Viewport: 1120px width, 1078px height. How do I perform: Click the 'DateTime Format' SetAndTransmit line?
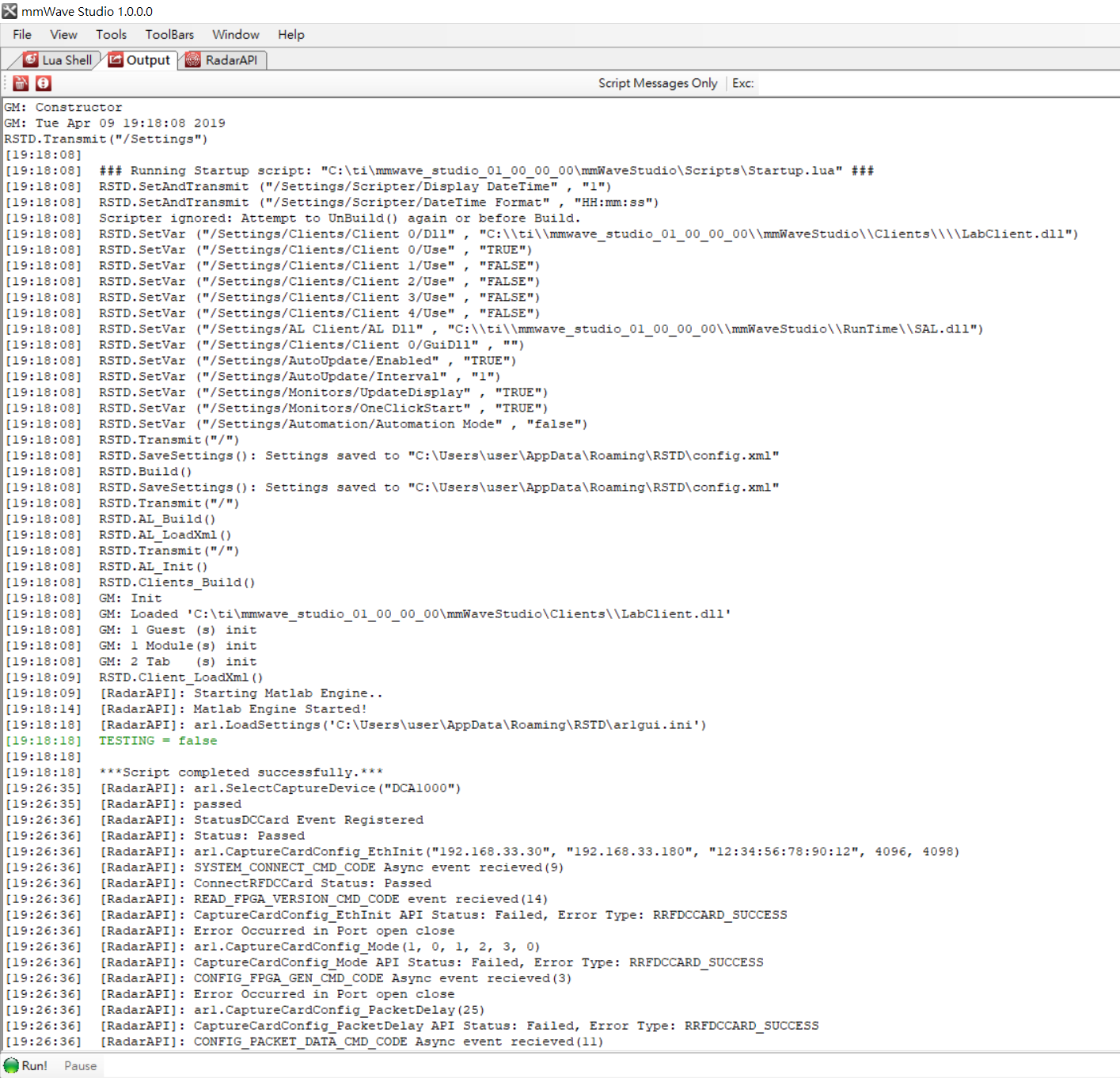pyautogui.click(x=332, y=202)
